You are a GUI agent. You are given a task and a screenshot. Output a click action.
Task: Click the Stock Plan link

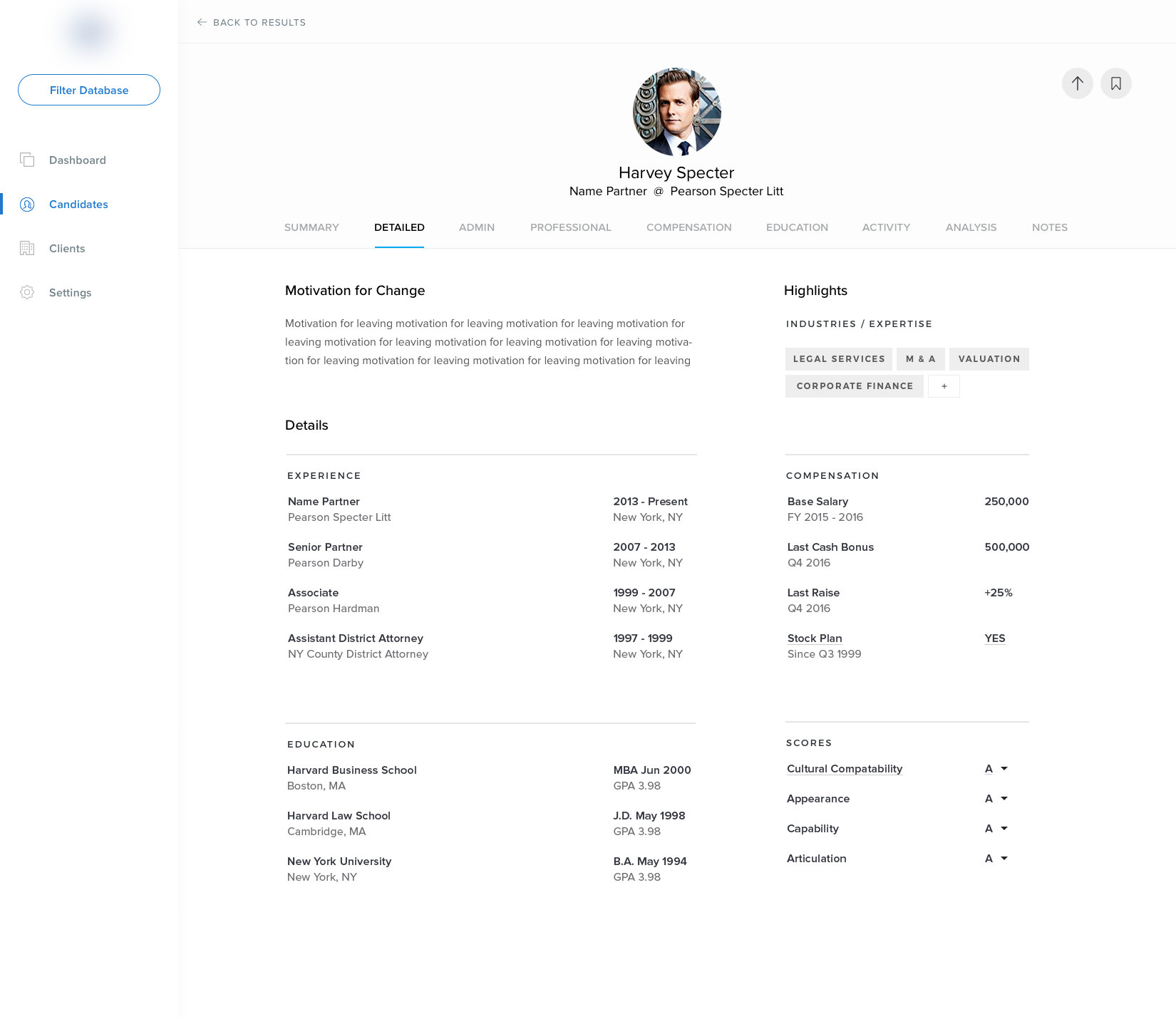coord(815,638)
